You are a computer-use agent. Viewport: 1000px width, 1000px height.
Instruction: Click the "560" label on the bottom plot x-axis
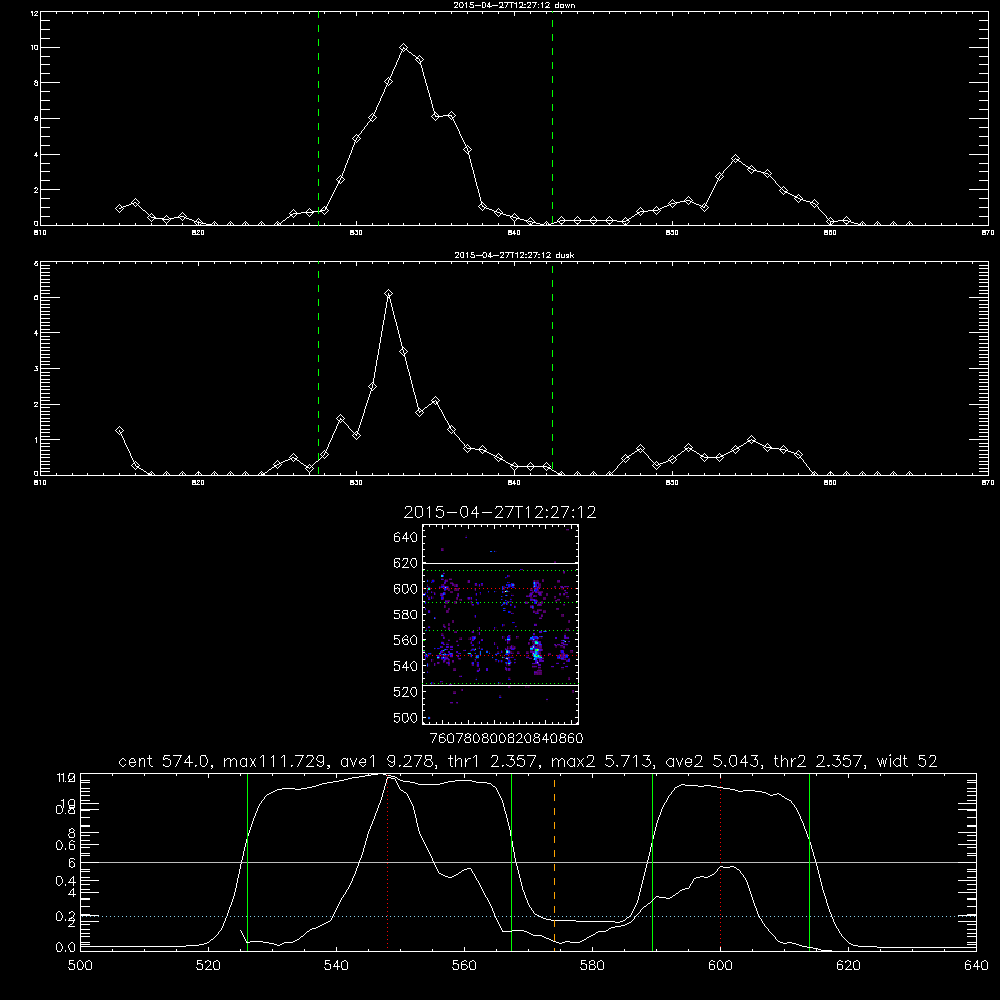[x=464, y=966]
